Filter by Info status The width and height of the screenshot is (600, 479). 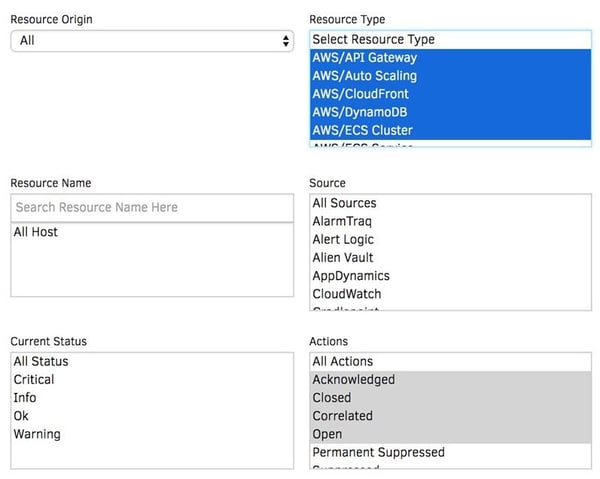click(x=152, y=398)
